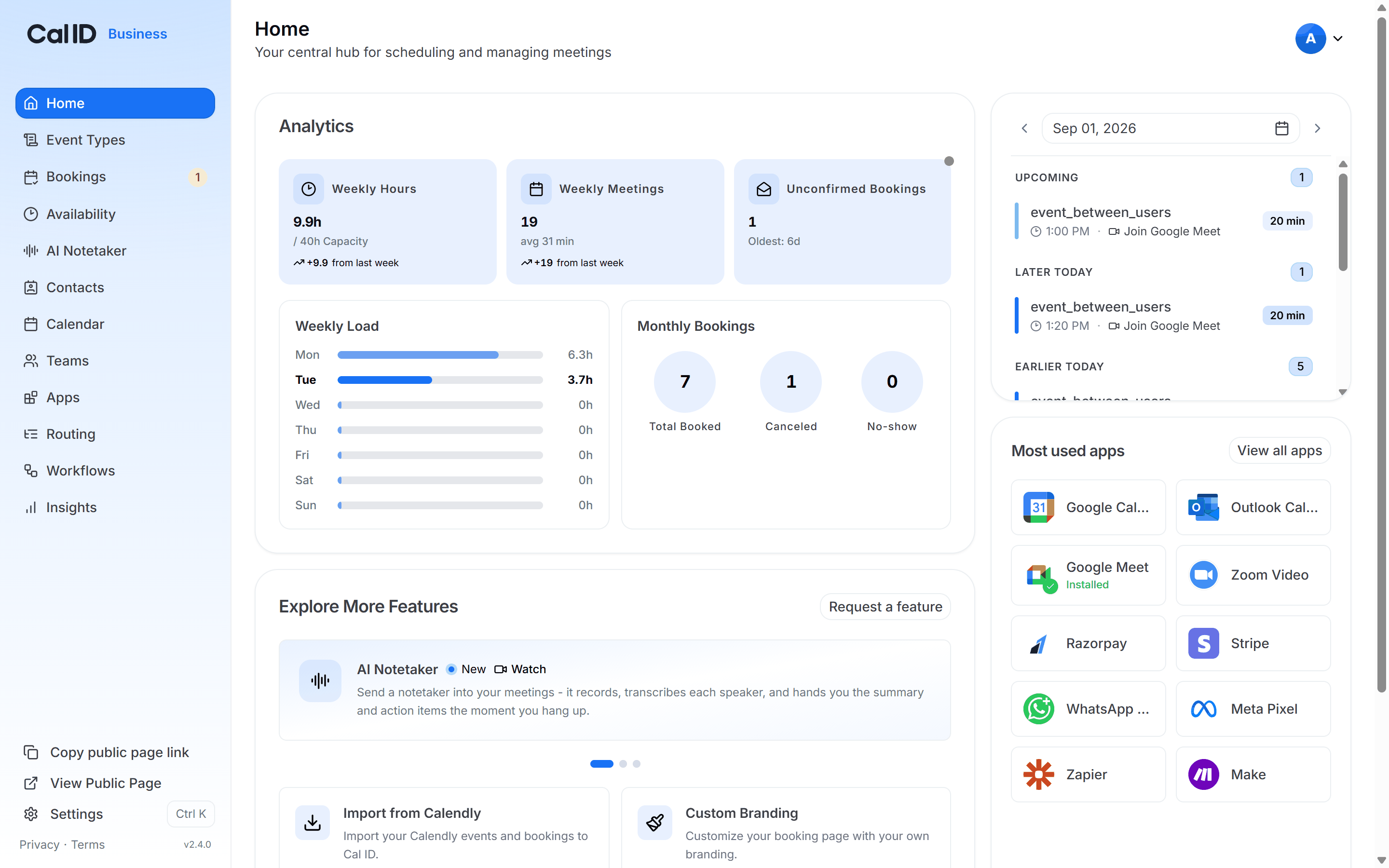Select the second carousel dot
This screenshot has height=868, width=1389.
point(623,764)
